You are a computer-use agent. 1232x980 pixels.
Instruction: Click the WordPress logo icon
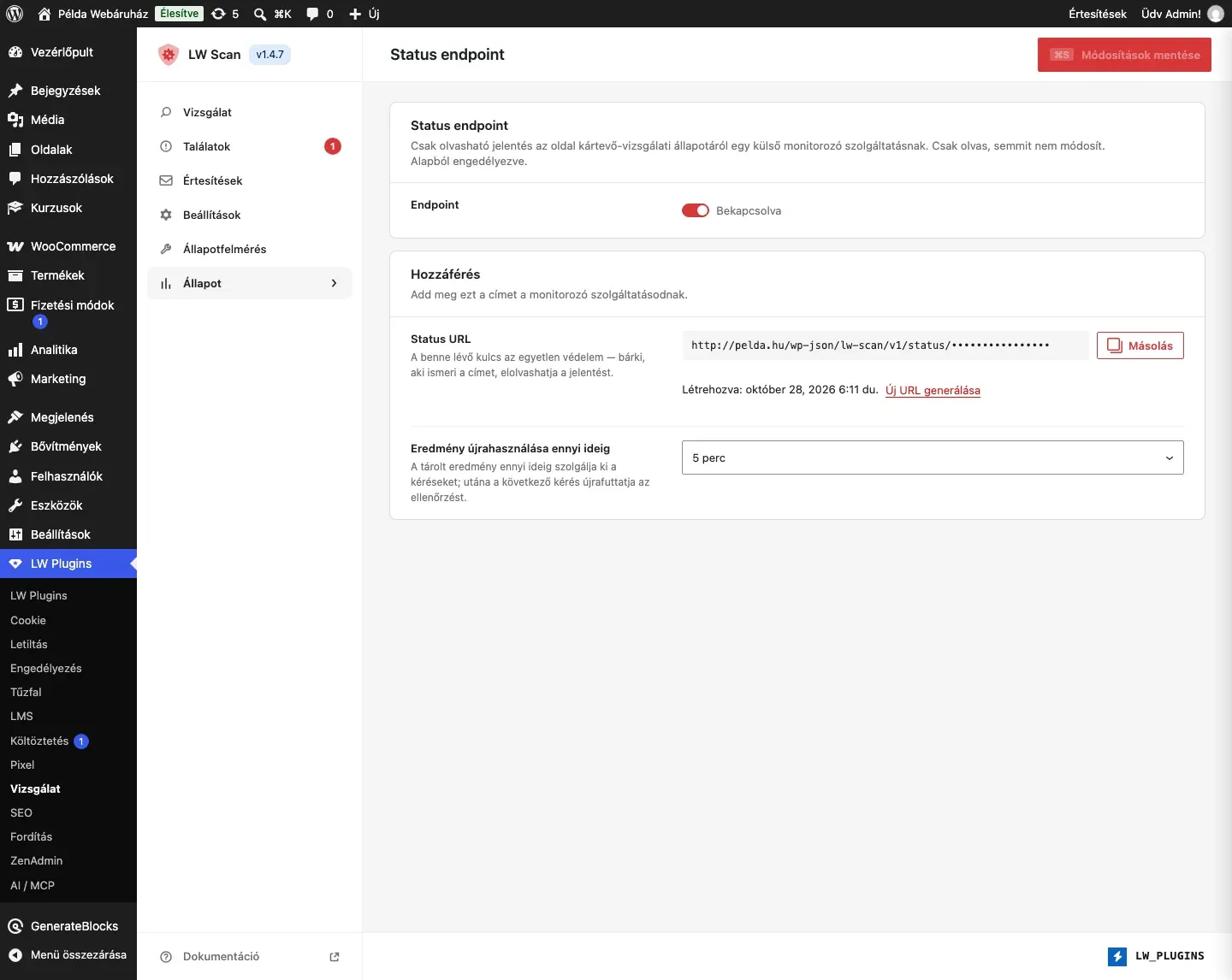pyautogui.click(x=15, y=14)
